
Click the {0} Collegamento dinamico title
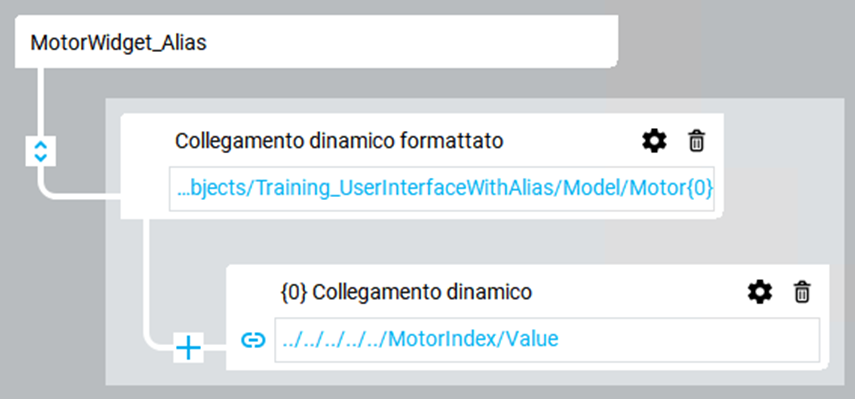point(406,292)
